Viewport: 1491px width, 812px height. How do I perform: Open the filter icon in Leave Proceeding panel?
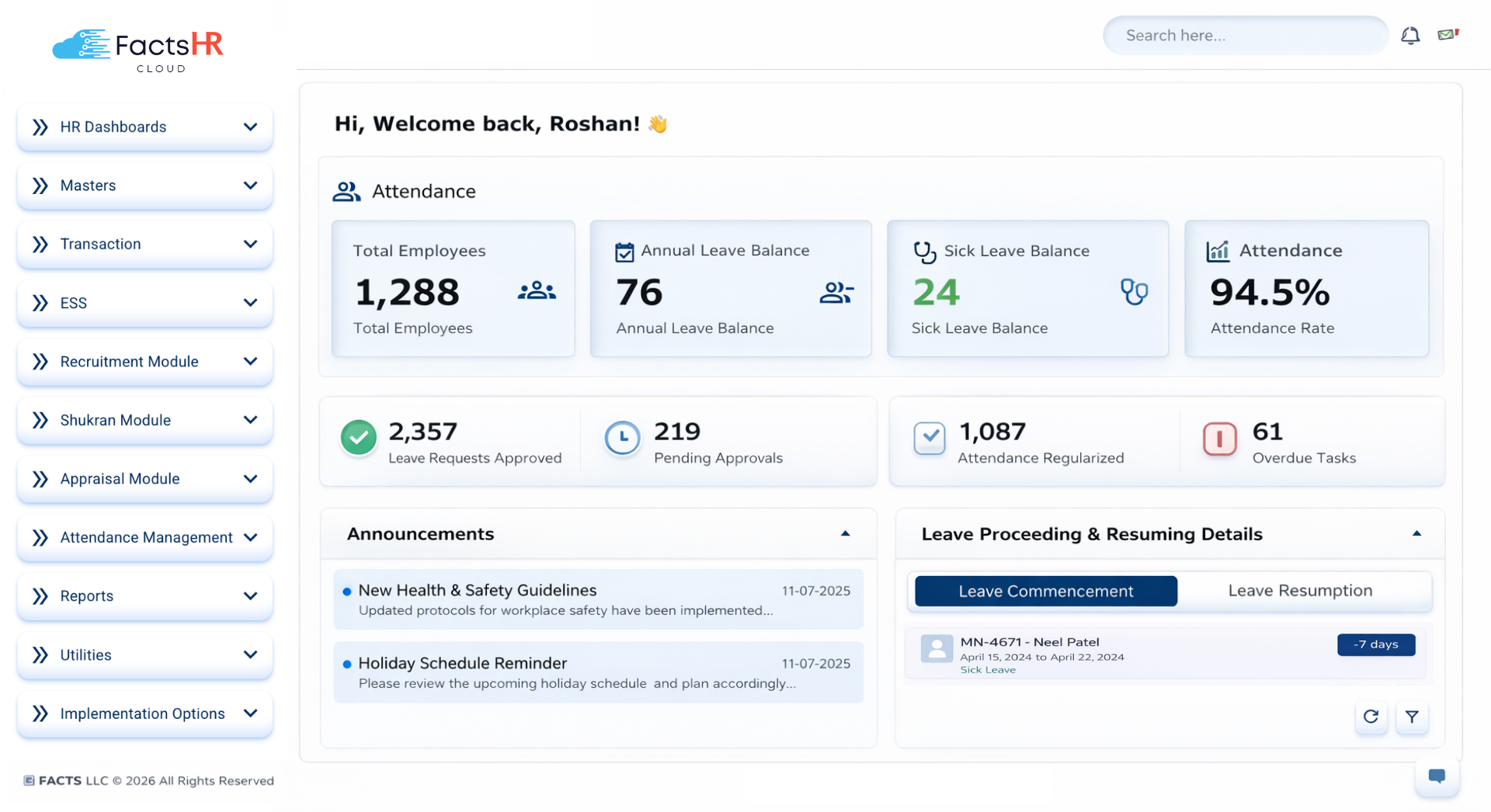coord(1413,717)
